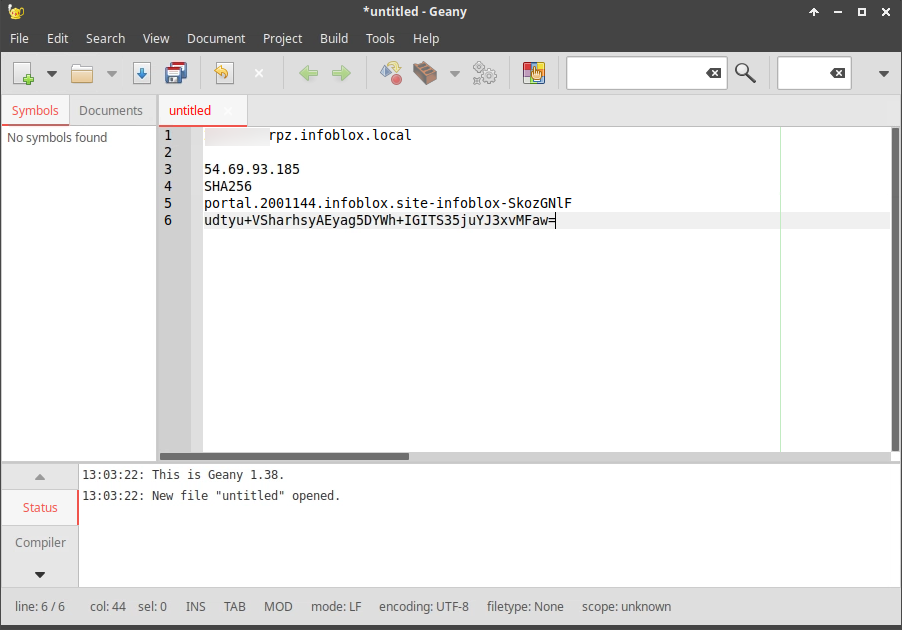This screenshot has width=902, height=630.
Task: Click the IP address 54.69.93.185
Action: [x=252, y=169]
